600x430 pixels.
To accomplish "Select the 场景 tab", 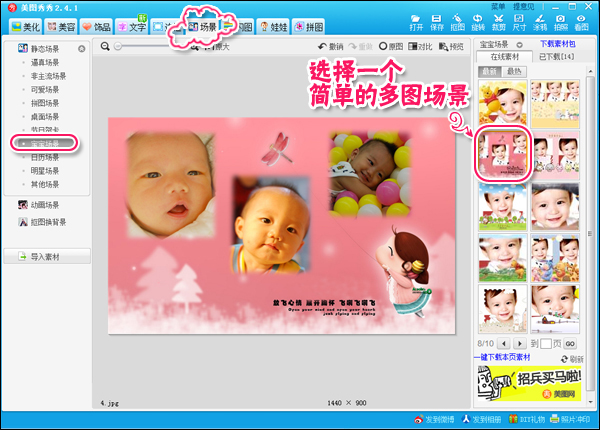I will (x=202, y=26).
